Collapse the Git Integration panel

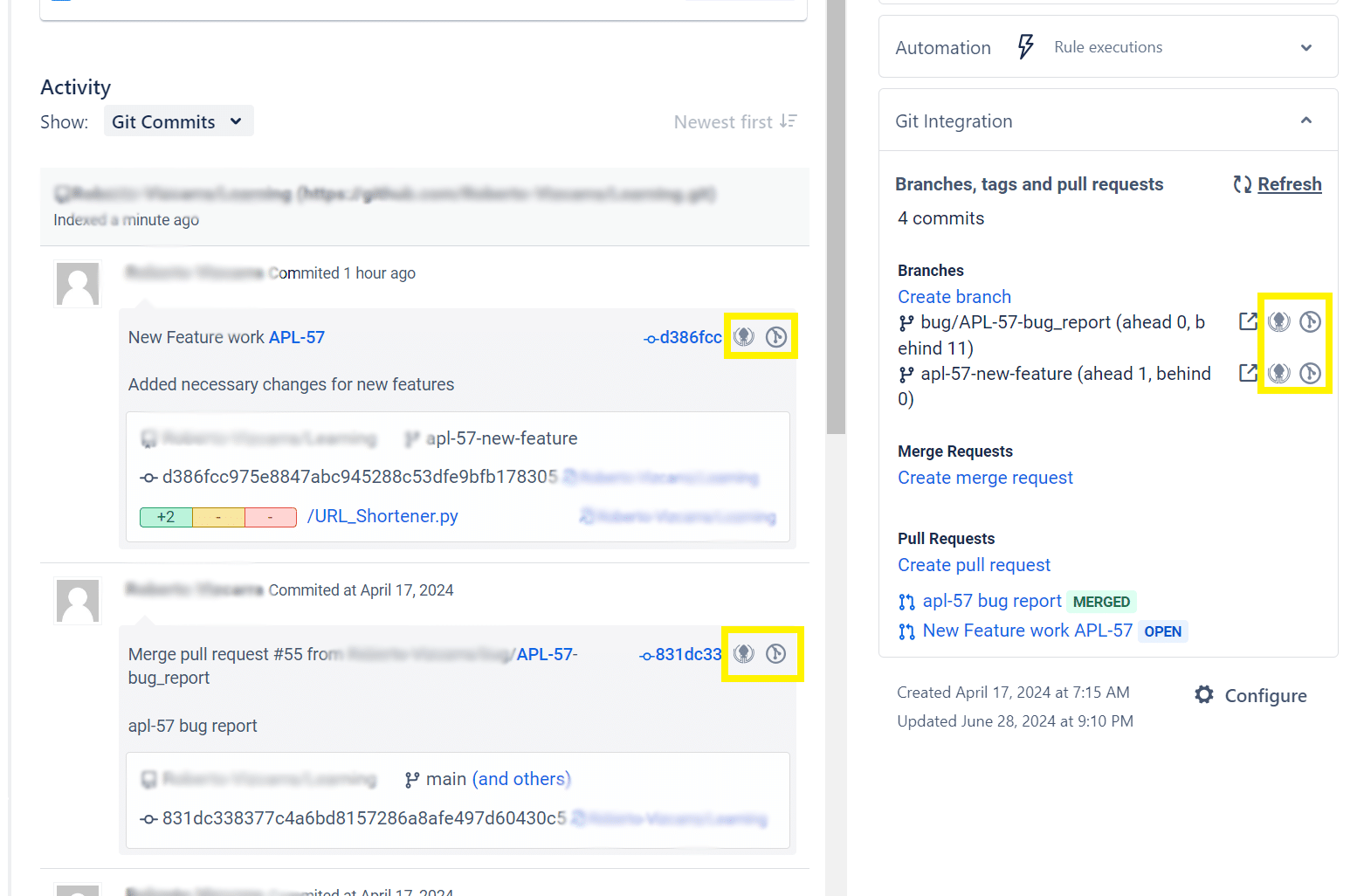(x=1306, y=121)
